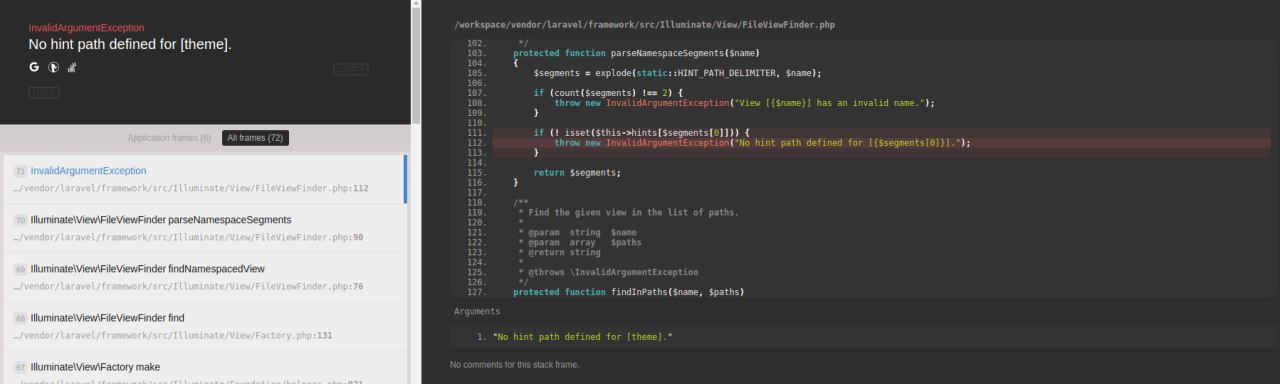Select frame 69 FileViewFinder findNamespacedView
Screen dimensions: 1280x384
pos(205,277)
